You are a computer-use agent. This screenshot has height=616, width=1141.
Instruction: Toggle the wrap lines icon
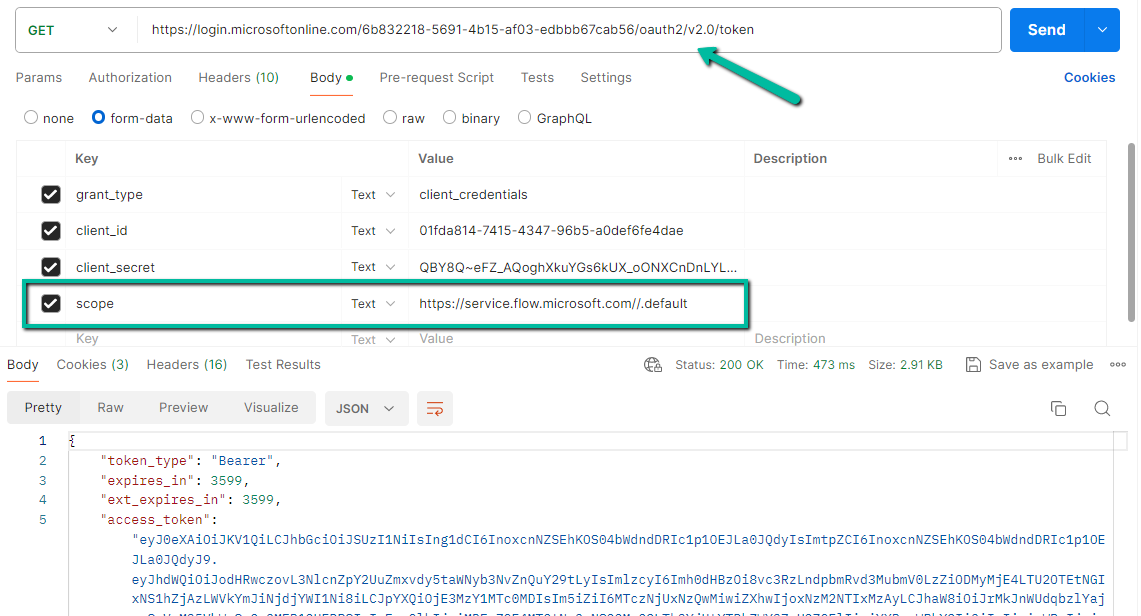[x=435, y=408]
